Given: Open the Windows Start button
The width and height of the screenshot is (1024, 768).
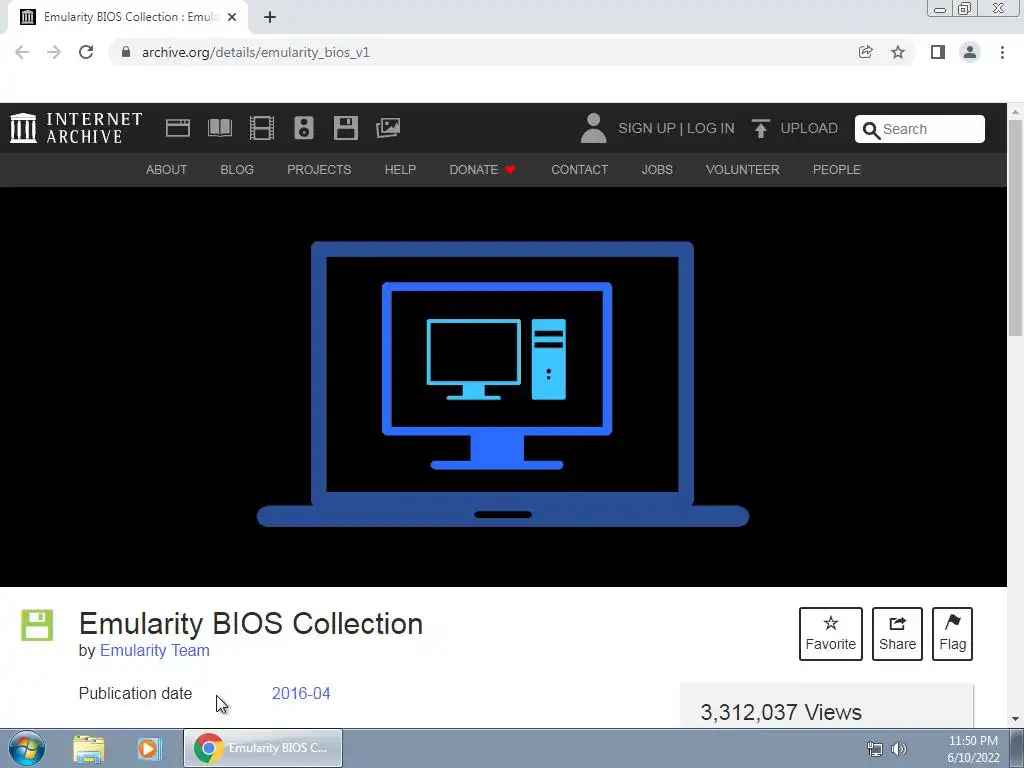Looking at the screenshot, I should 27,748.
